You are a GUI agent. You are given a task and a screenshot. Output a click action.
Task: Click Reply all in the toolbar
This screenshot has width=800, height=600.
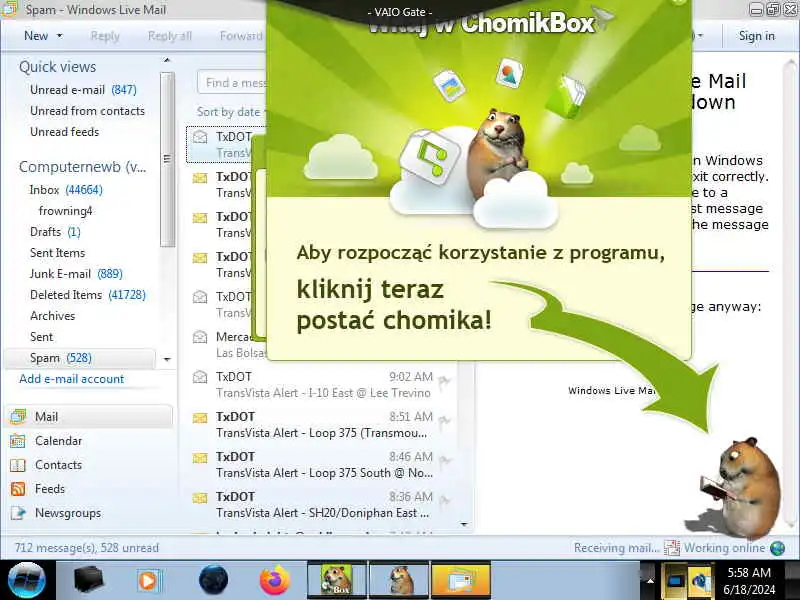tap(169, 36)
